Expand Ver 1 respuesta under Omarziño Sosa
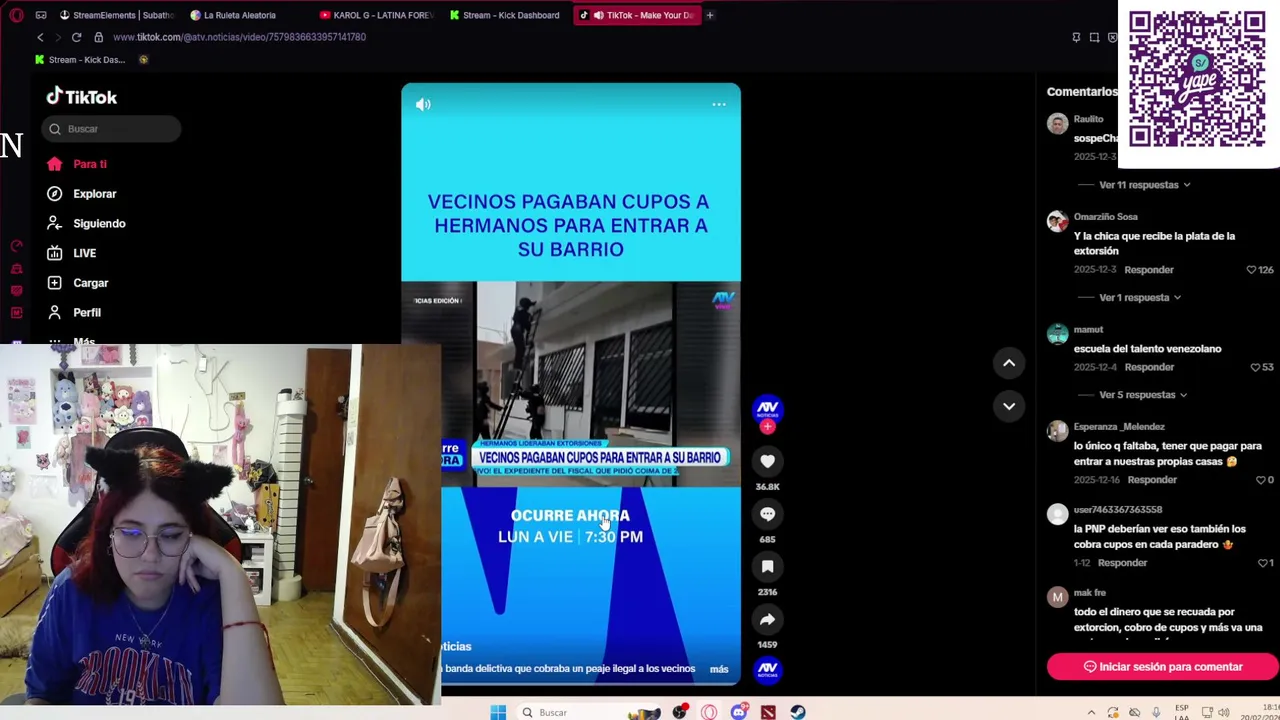Screen dimensions: 1280x720 [x=1140, y=297]
